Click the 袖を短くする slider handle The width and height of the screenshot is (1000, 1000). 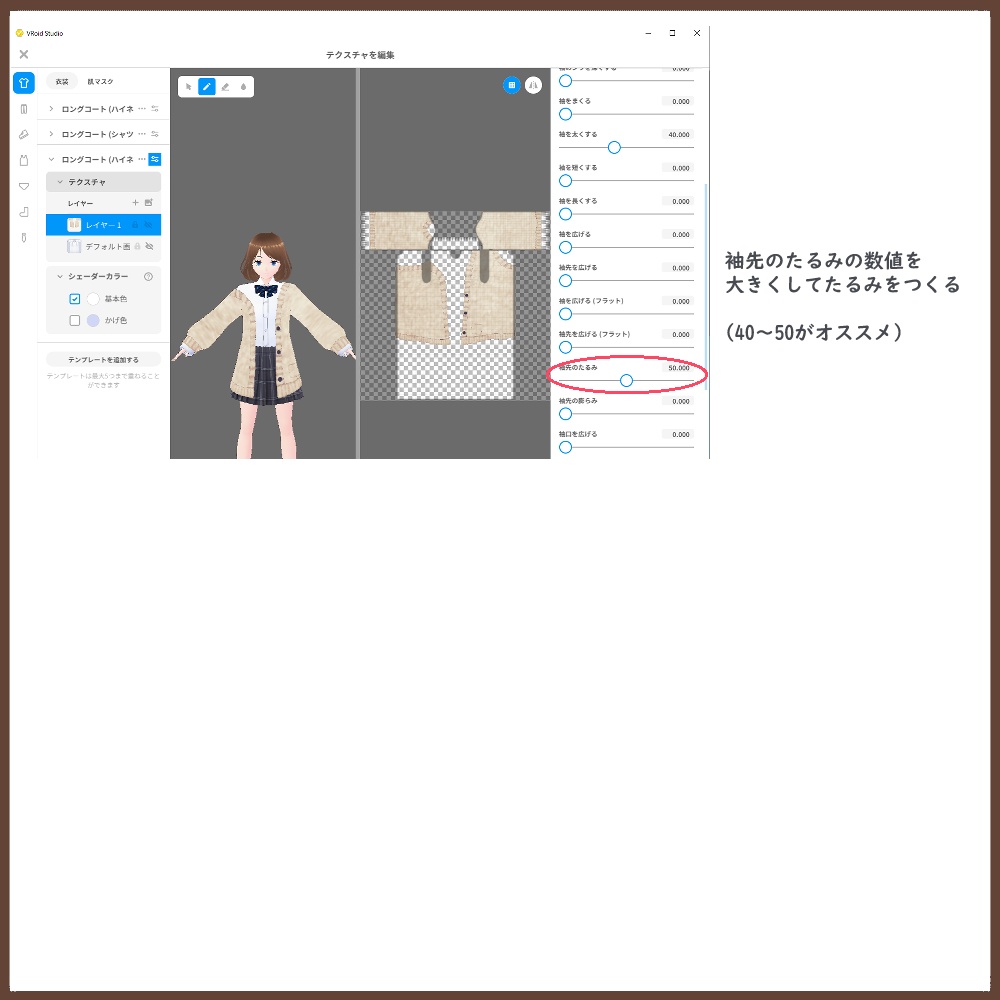click(x=565, y=181)
